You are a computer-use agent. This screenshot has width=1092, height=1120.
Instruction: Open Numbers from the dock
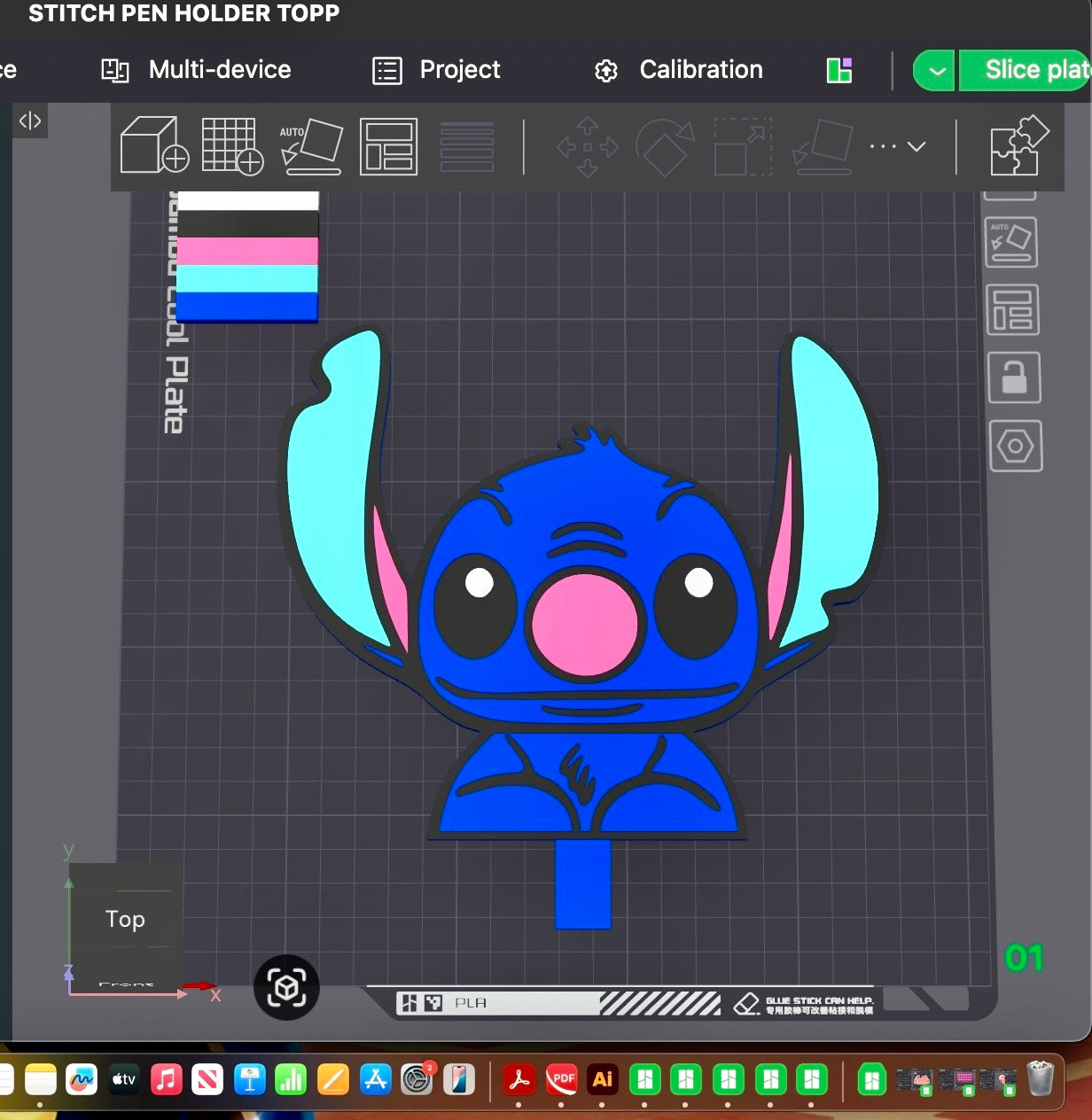point(292,1079)
